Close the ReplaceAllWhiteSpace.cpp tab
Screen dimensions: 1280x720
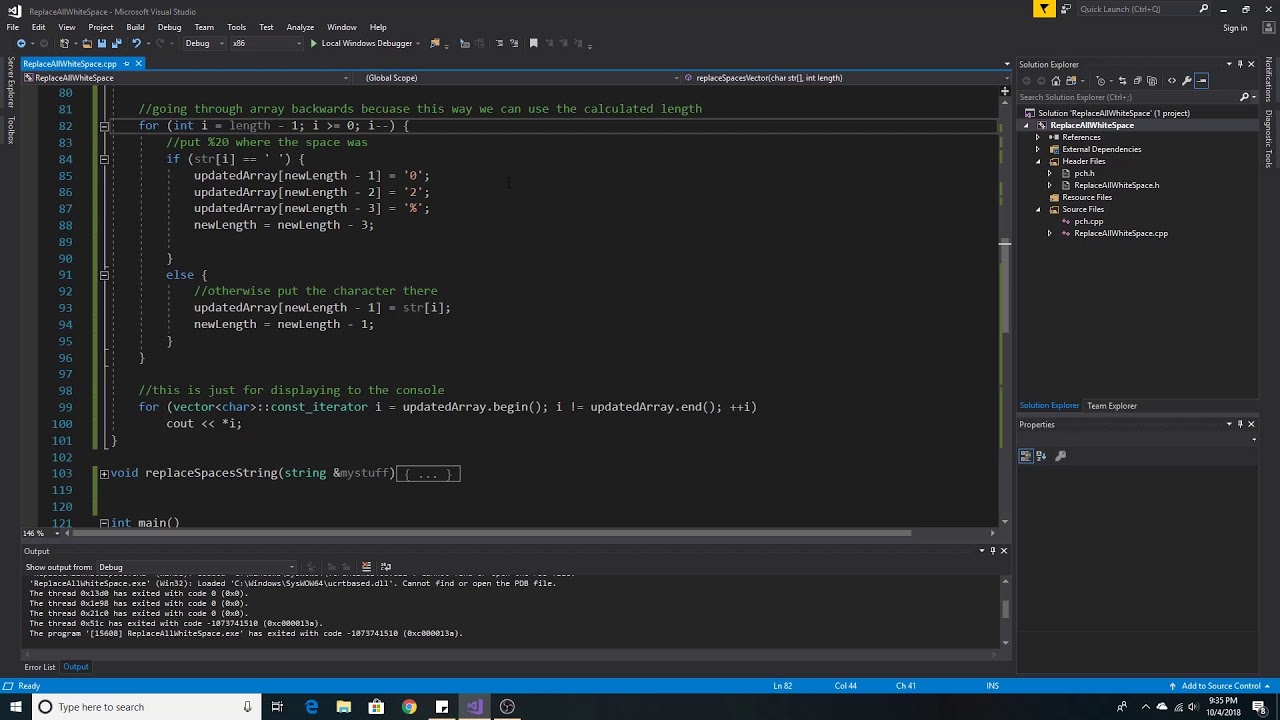pos(139,64)
